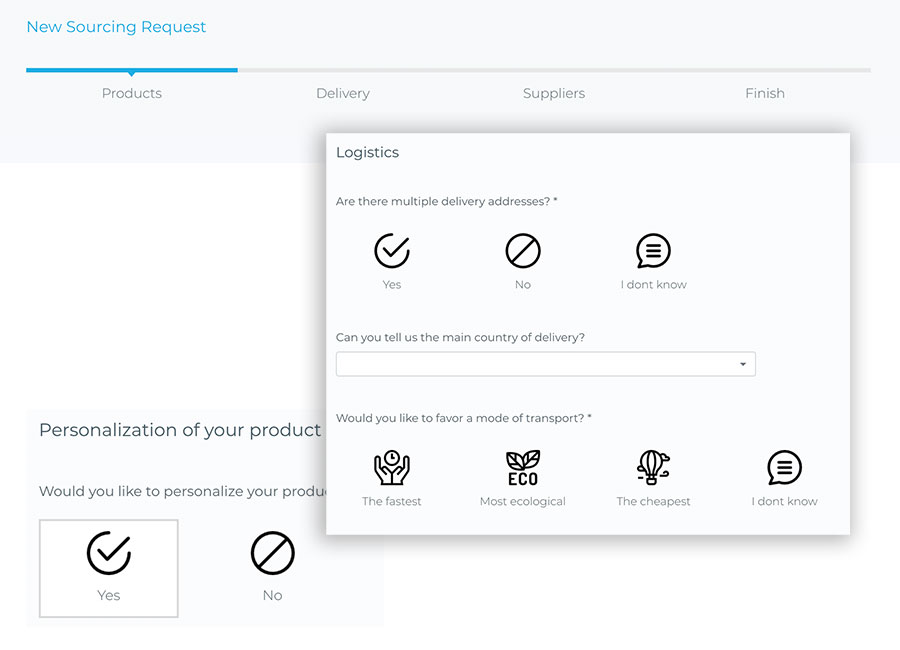Click the No icon for product personalization
Viewport: 900px width, 650px height.
point(272,553)
